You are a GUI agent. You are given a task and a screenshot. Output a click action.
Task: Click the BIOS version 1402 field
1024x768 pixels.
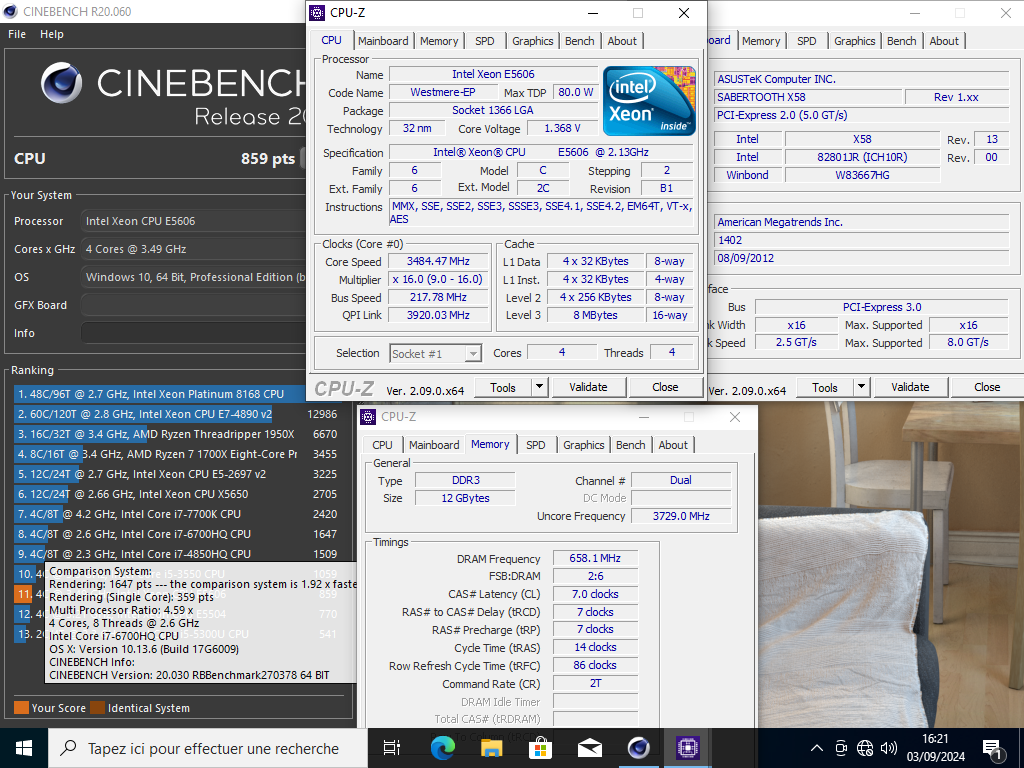click(x=861, y=240)
